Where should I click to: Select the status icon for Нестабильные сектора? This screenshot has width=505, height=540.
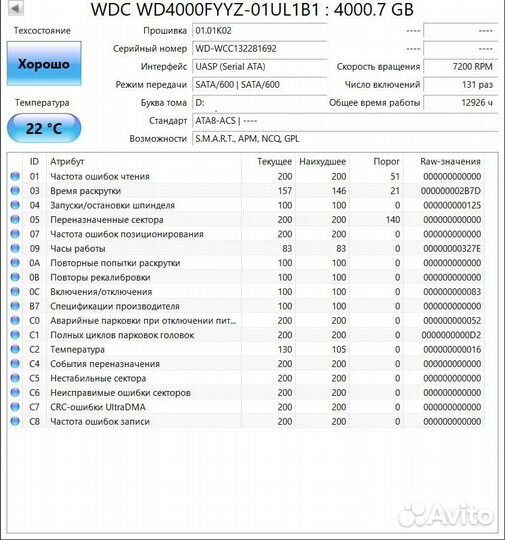point(15,378)
